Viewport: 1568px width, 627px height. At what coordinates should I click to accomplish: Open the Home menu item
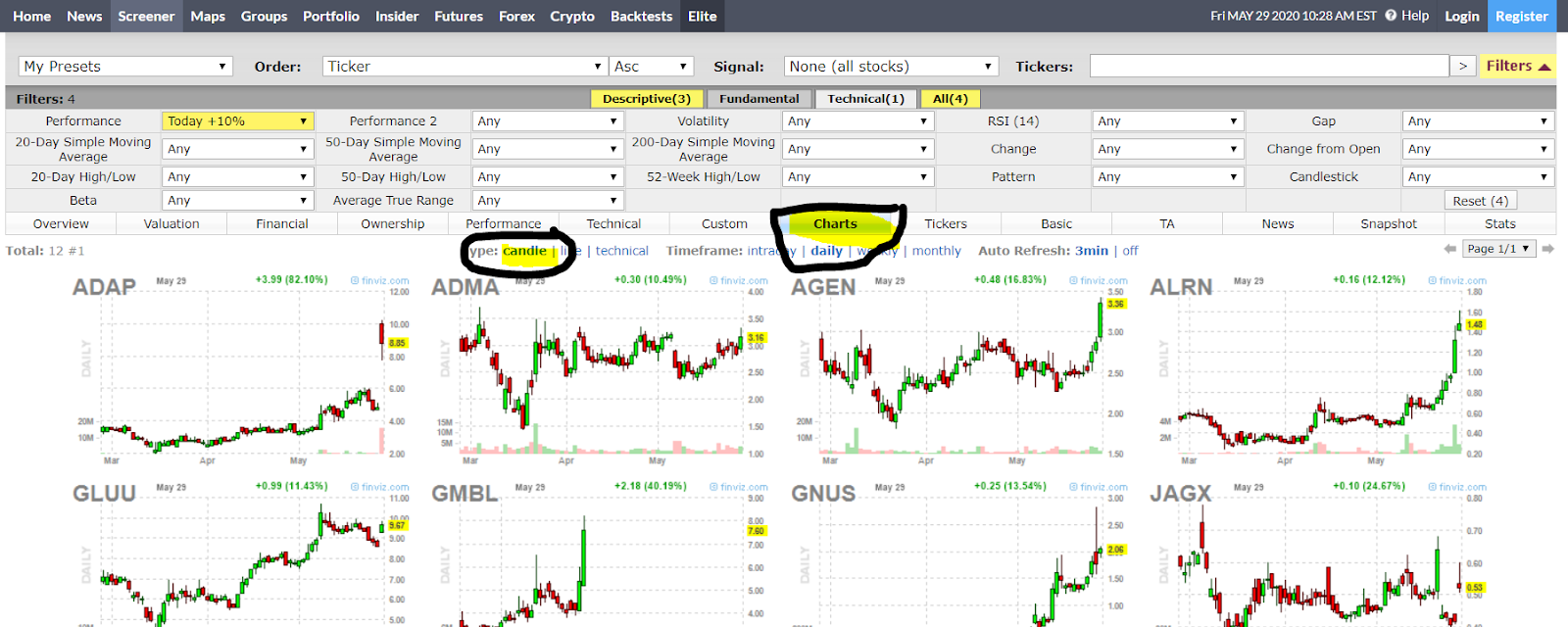pyautogui.click(x=31, y=16)
